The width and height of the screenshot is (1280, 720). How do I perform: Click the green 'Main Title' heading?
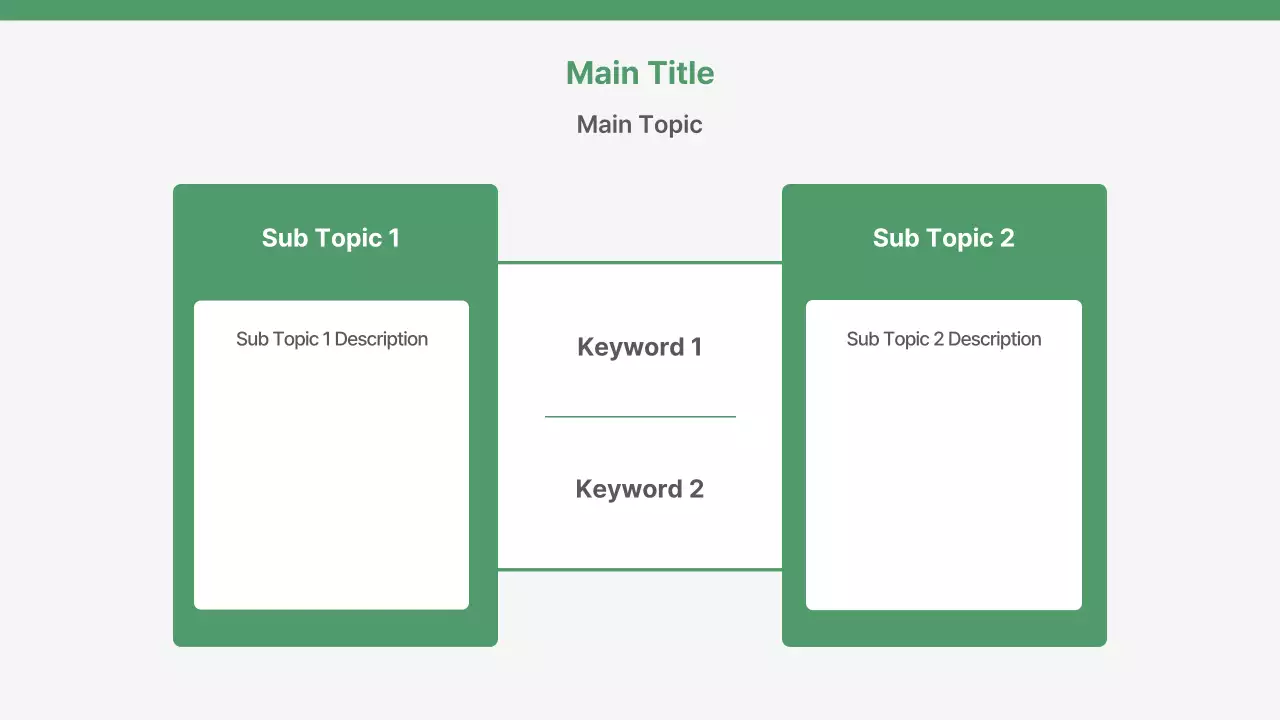point(640,73)
